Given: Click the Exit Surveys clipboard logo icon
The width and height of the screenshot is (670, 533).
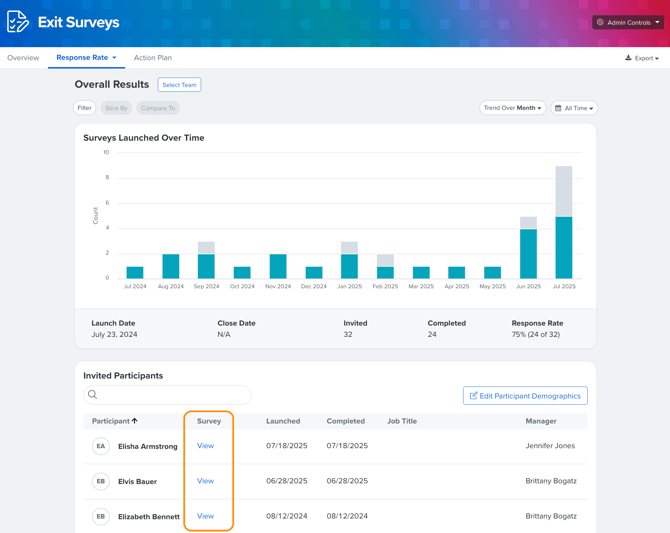Looking at the screenshot, I should click(x=18, y=22).
